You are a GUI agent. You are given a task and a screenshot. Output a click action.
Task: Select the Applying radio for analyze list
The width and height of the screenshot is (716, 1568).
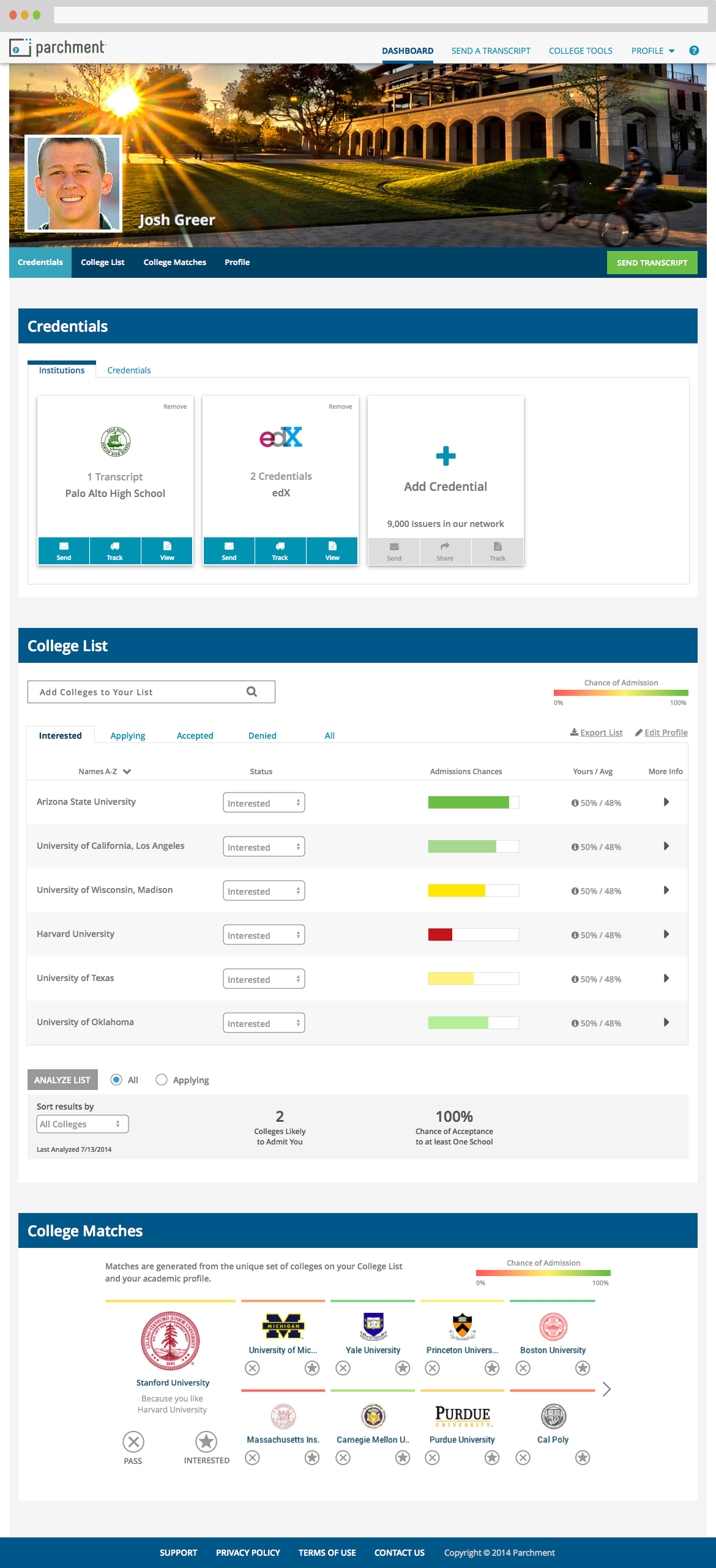(162, 1080)
